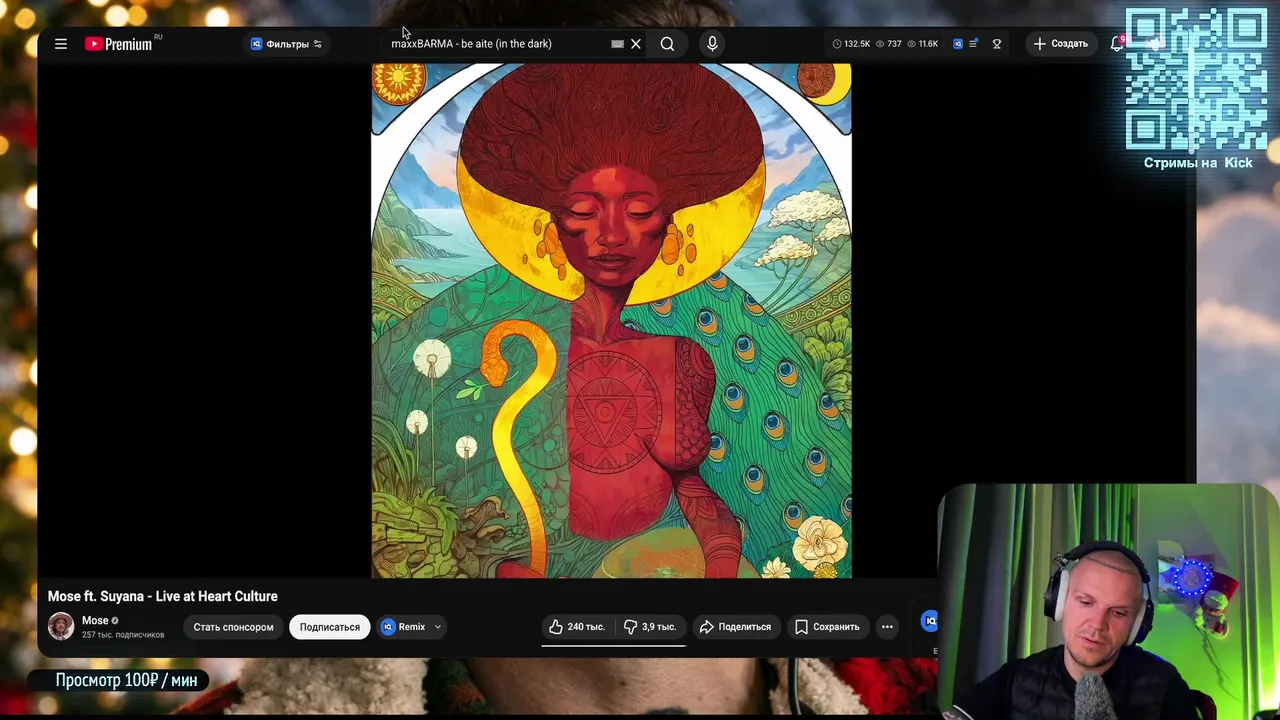Click the 132.5K clock stat

(851, 44)
